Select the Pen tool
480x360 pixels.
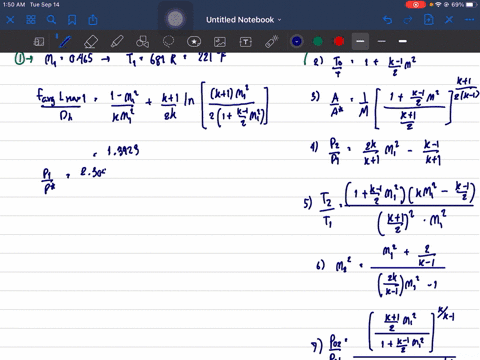[65, 42]
